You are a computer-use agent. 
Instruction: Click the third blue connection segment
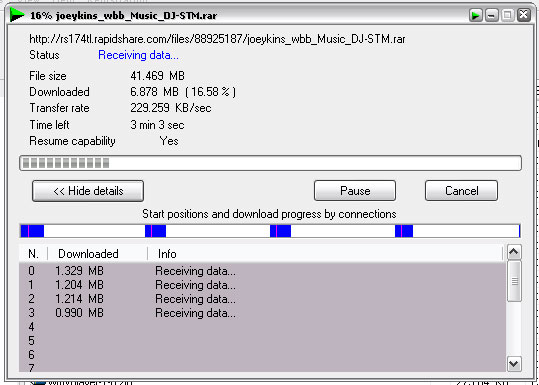click(280, 231)
